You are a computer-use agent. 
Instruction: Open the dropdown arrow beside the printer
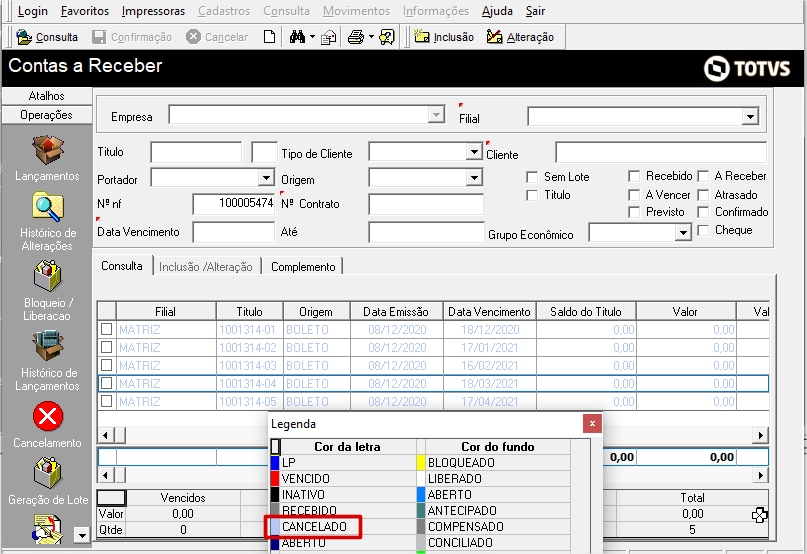(371, 37)
